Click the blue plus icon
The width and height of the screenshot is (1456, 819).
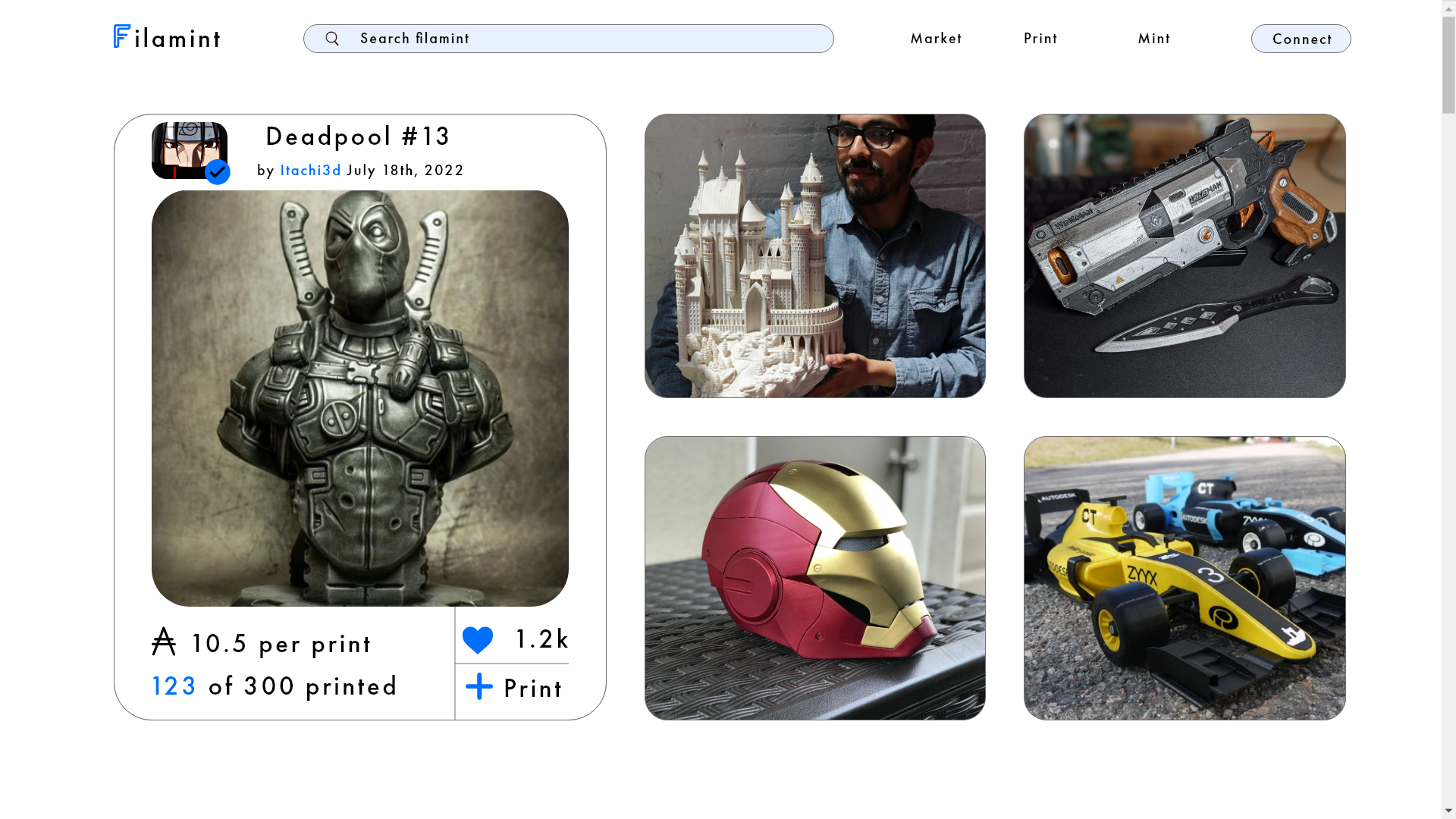479,686
